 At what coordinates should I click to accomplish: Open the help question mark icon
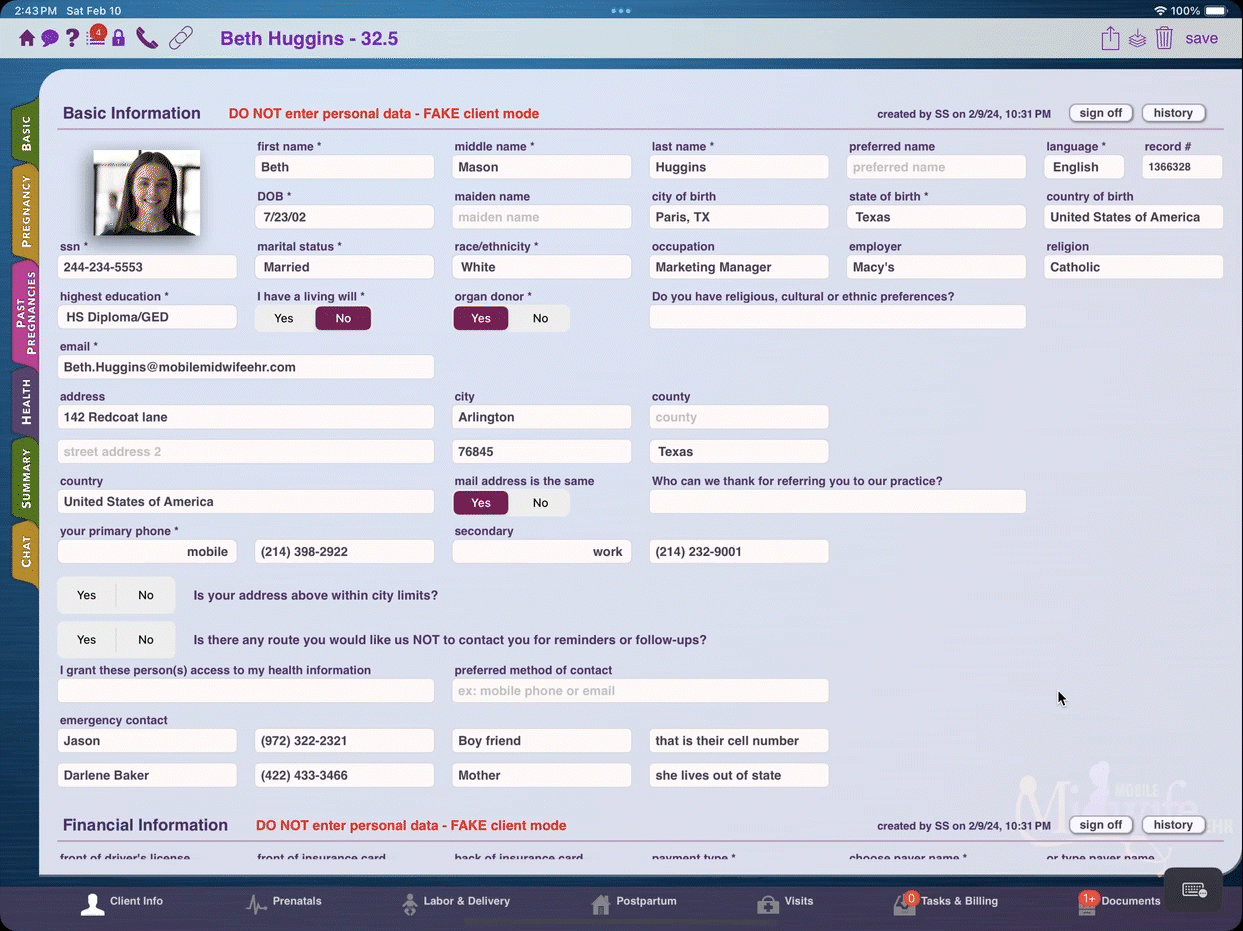pyautogui.click(x=72, y=39)
